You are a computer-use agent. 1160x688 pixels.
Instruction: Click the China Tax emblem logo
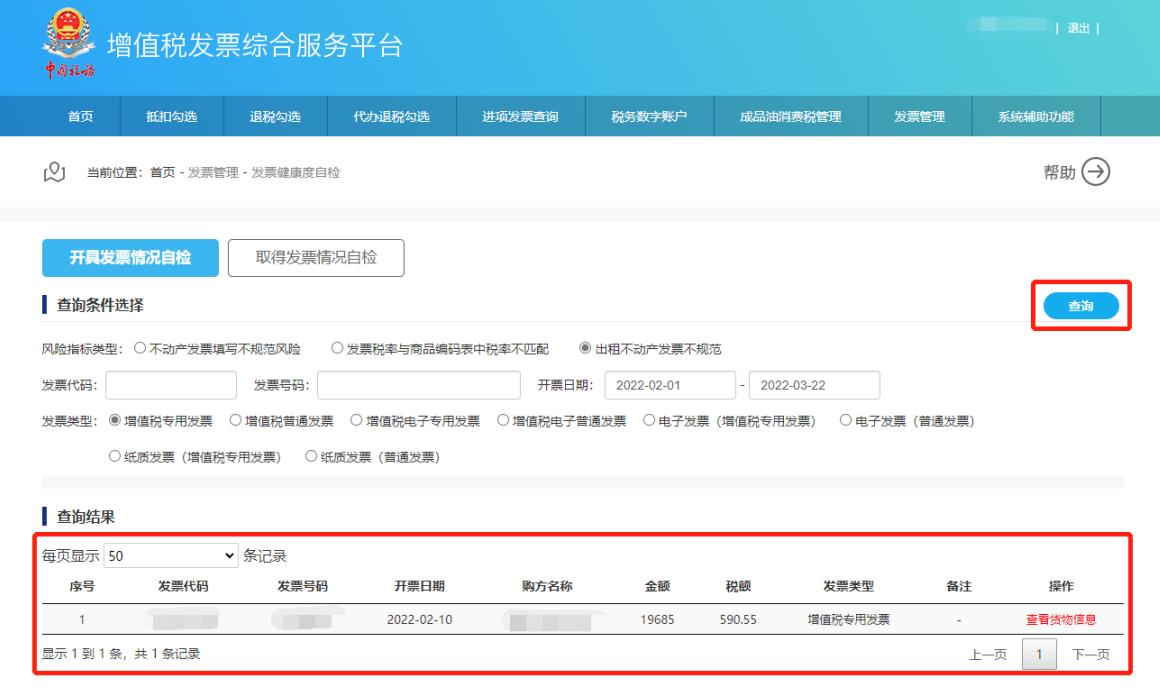66,42
